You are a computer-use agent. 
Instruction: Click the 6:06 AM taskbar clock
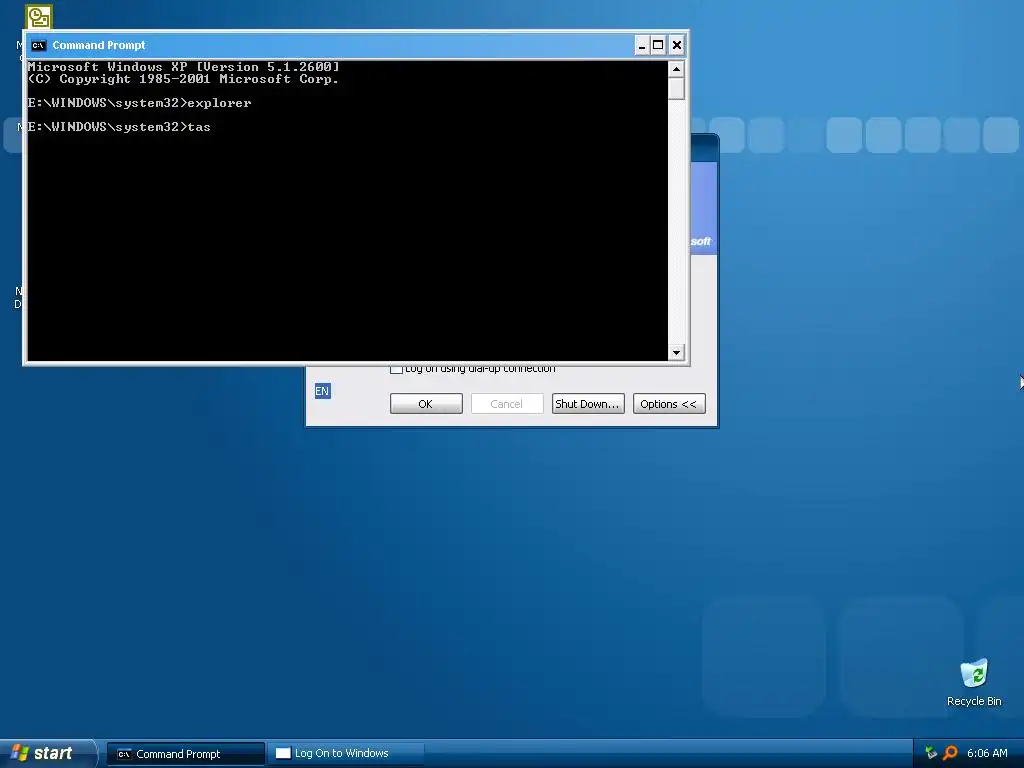(x=987, y=753)
